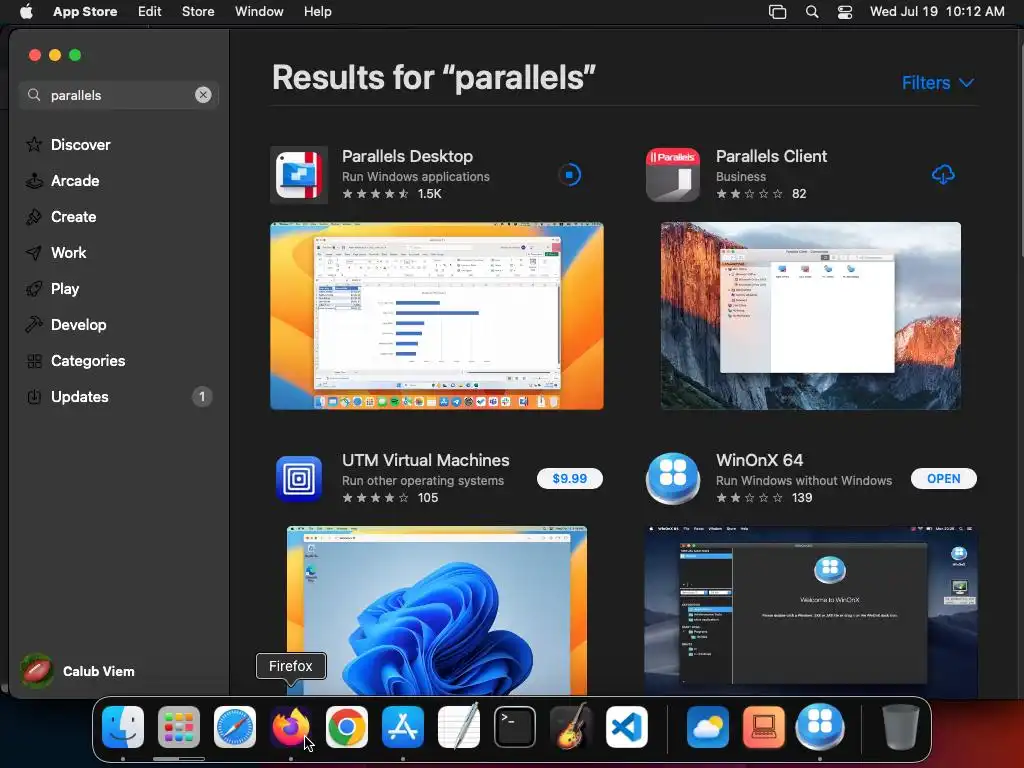Focus the search field containing parallels
Viewport: 1024px width, 768px height.
[119, 95]
